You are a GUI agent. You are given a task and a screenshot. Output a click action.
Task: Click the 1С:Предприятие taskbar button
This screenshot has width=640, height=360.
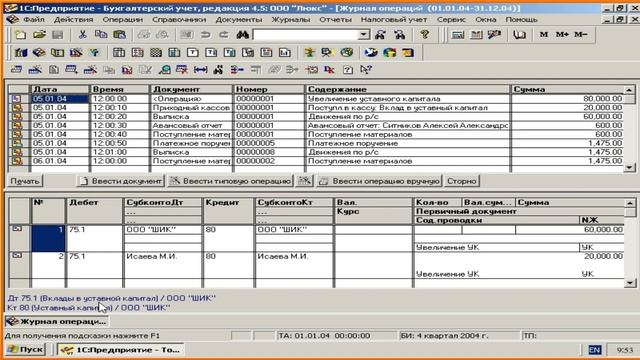(121, 349)
